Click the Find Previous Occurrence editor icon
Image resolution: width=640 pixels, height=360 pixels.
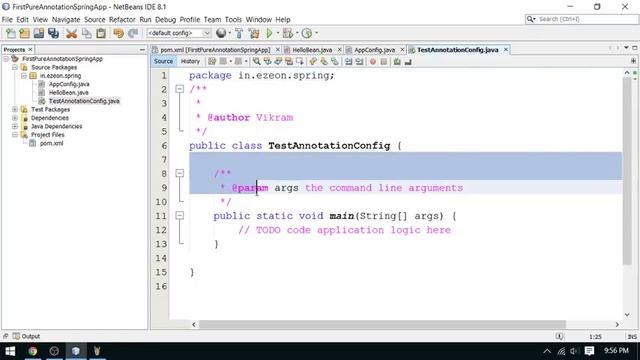[267, 62]
